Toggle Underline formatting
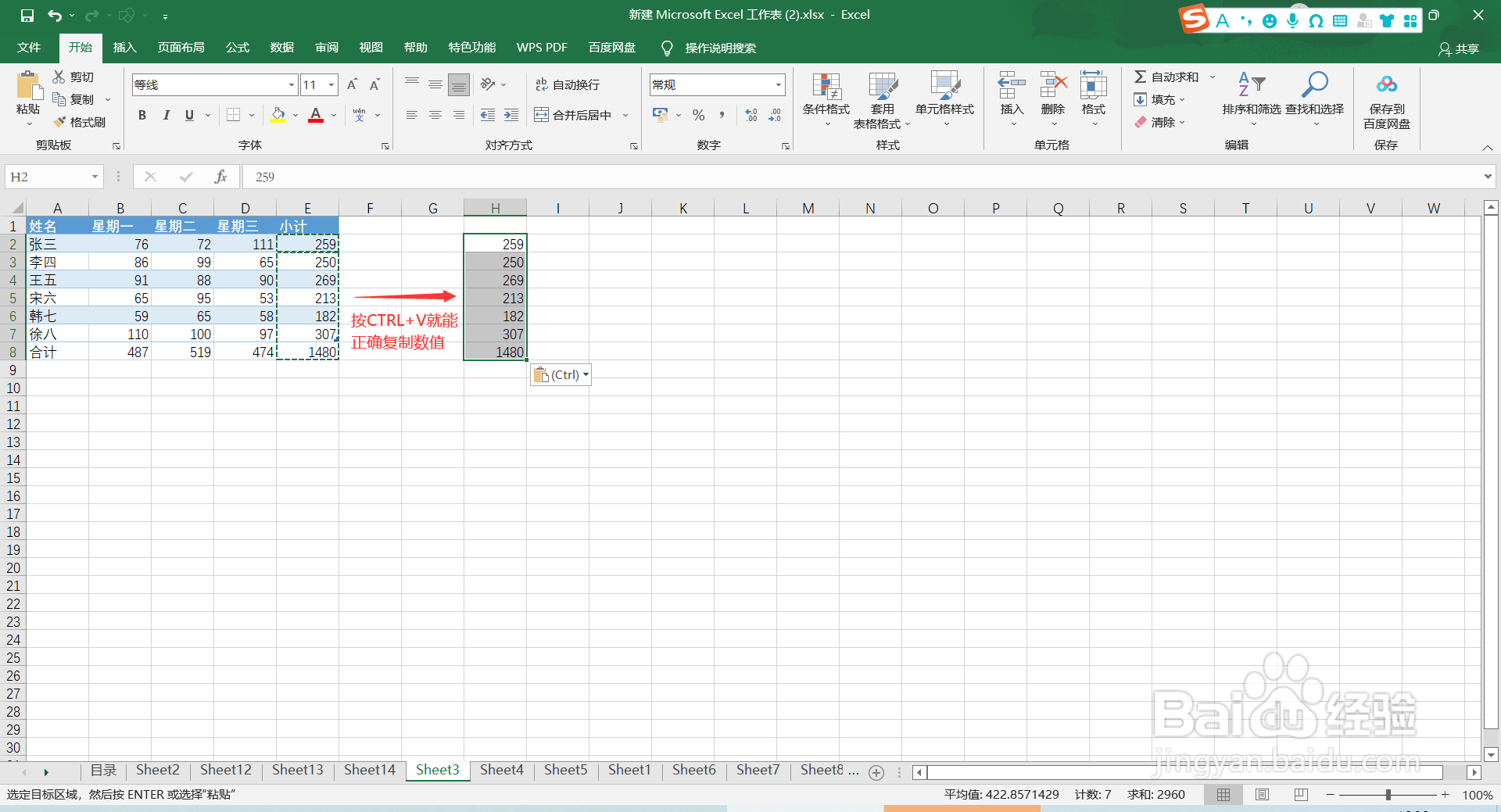The width and height of the screenshot is (1501, 812). point(189,115)
